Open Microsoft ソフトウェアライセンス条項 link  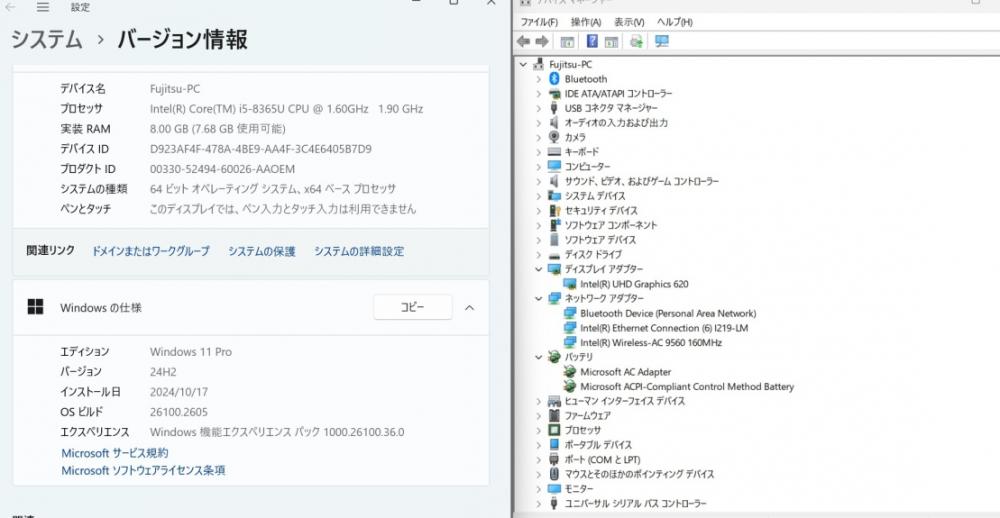click(x=143, y=471)
